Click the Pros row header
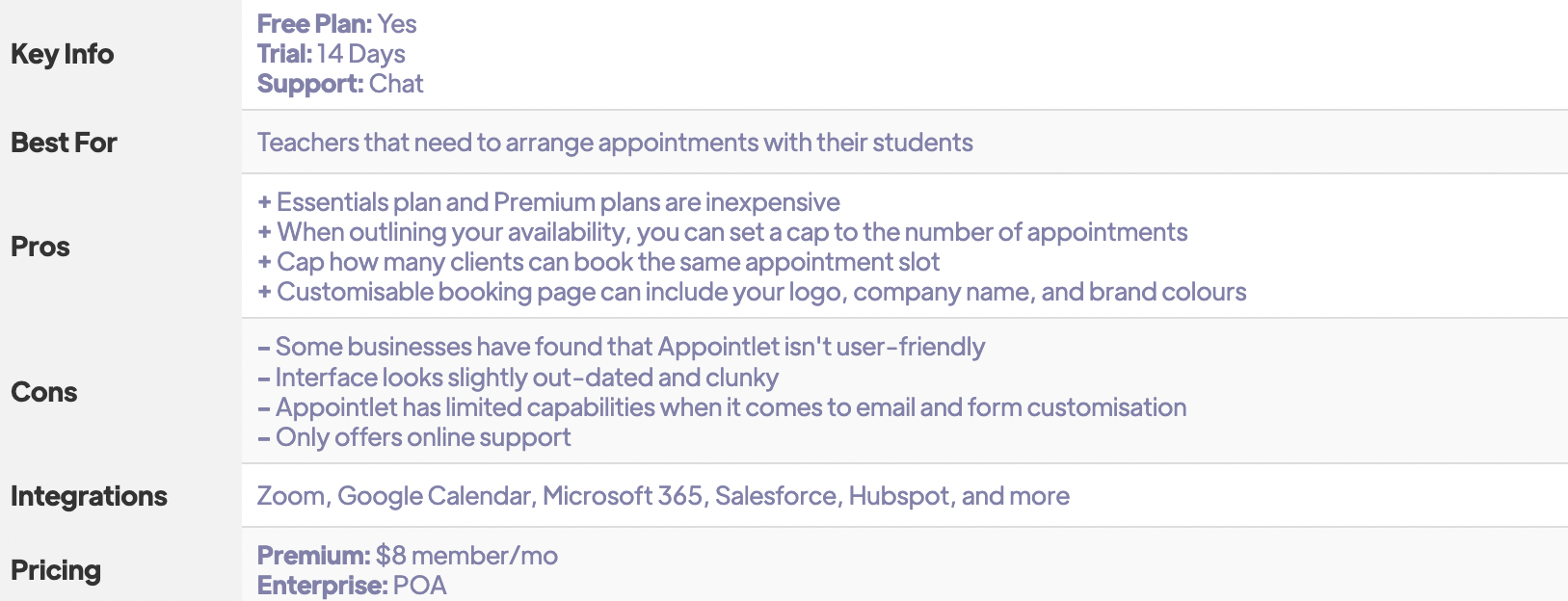Screen dimensions: 1568x601 (40, 247)
